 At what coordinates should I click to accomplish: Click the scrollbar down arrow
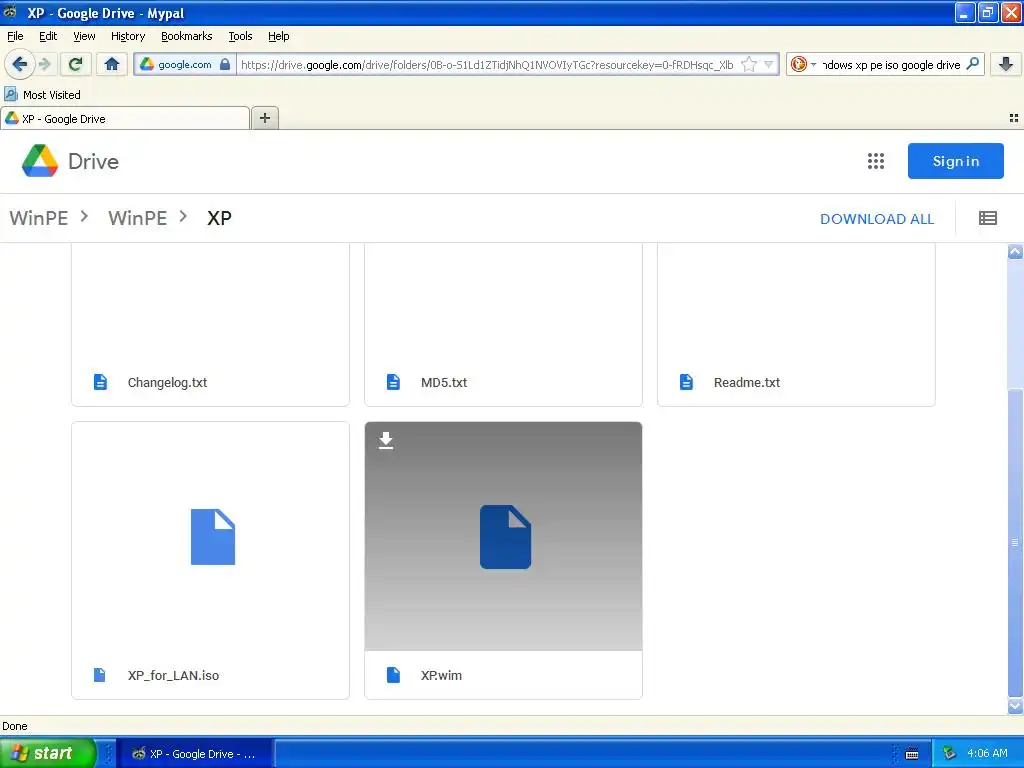[1015, 706]
